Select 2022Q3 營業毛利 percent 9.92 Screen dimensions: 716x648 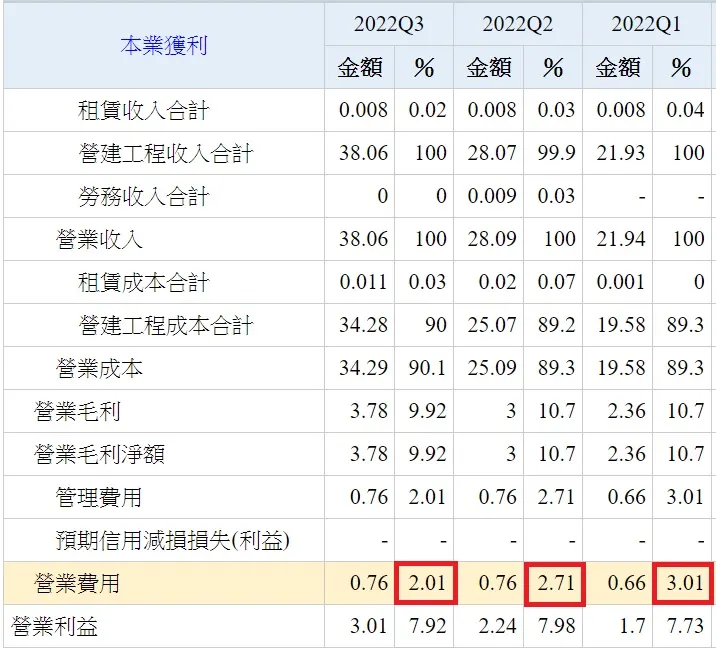[x=427, y=411]
